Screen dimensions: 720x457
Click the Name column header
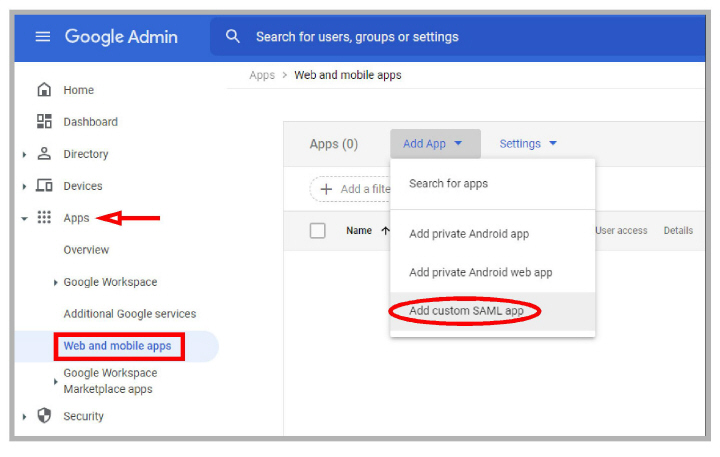pyautogui.click(x=359, y=231)
